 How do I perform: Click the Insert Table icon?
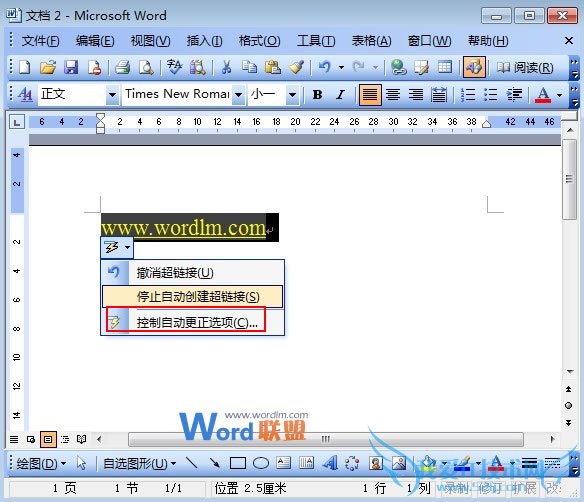[x=444, y=67]
